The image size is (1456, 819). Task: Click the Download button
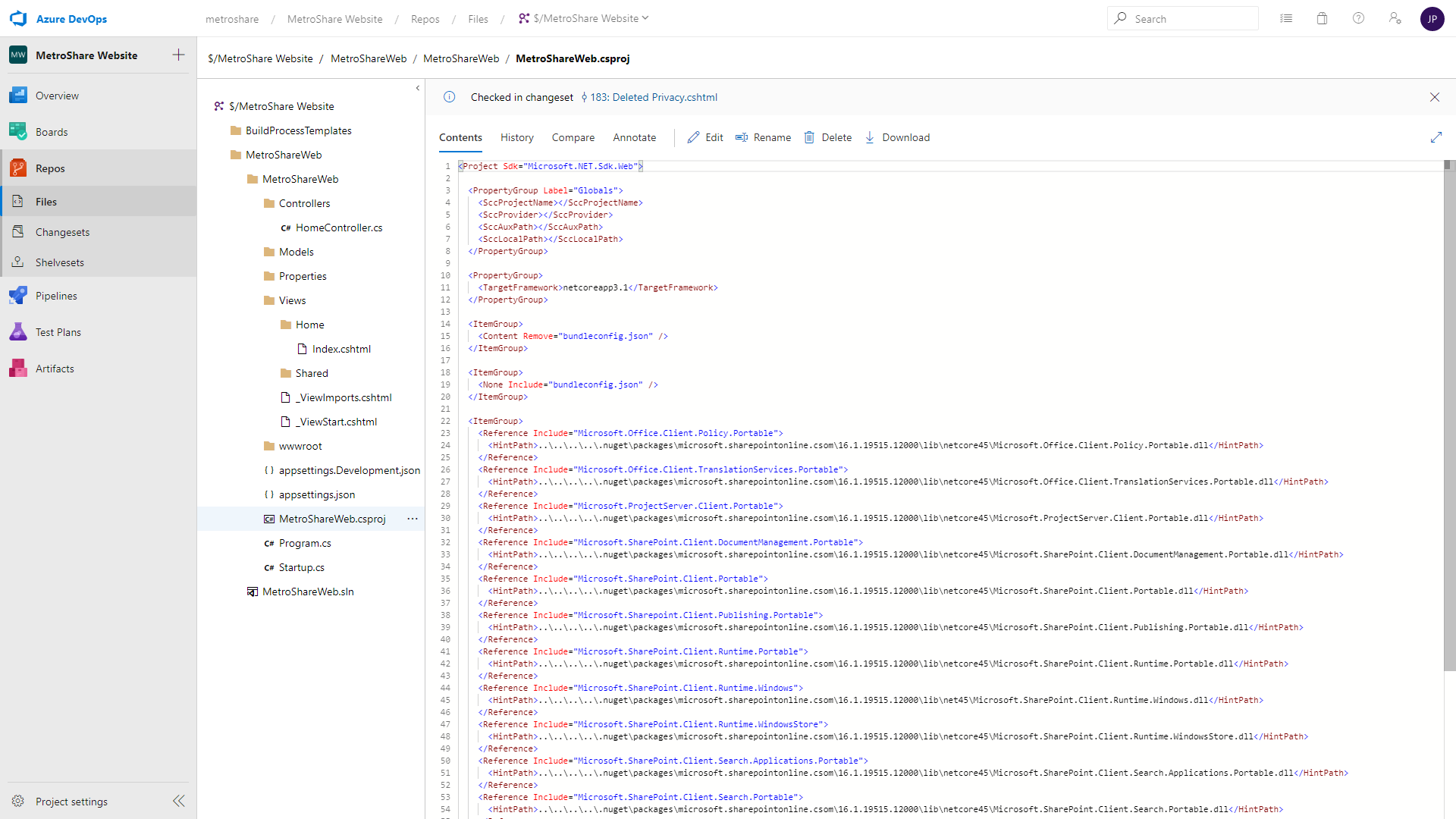(x=897, y=137)
